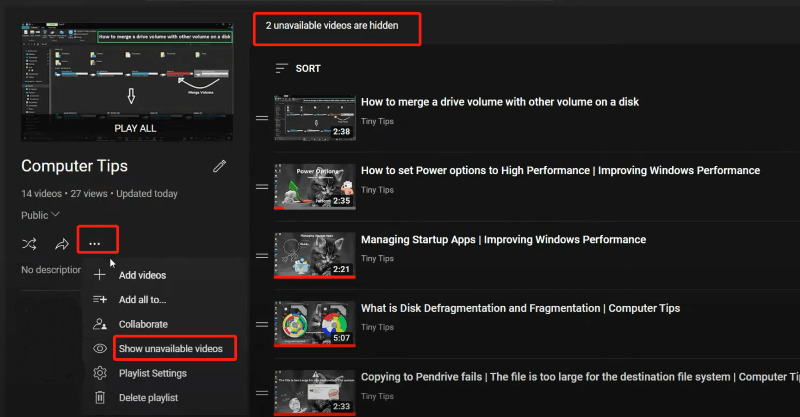Click drag handle beside Power options video
Image resolution: width=800 pixels, height=417 pixels.
point(262,187)
